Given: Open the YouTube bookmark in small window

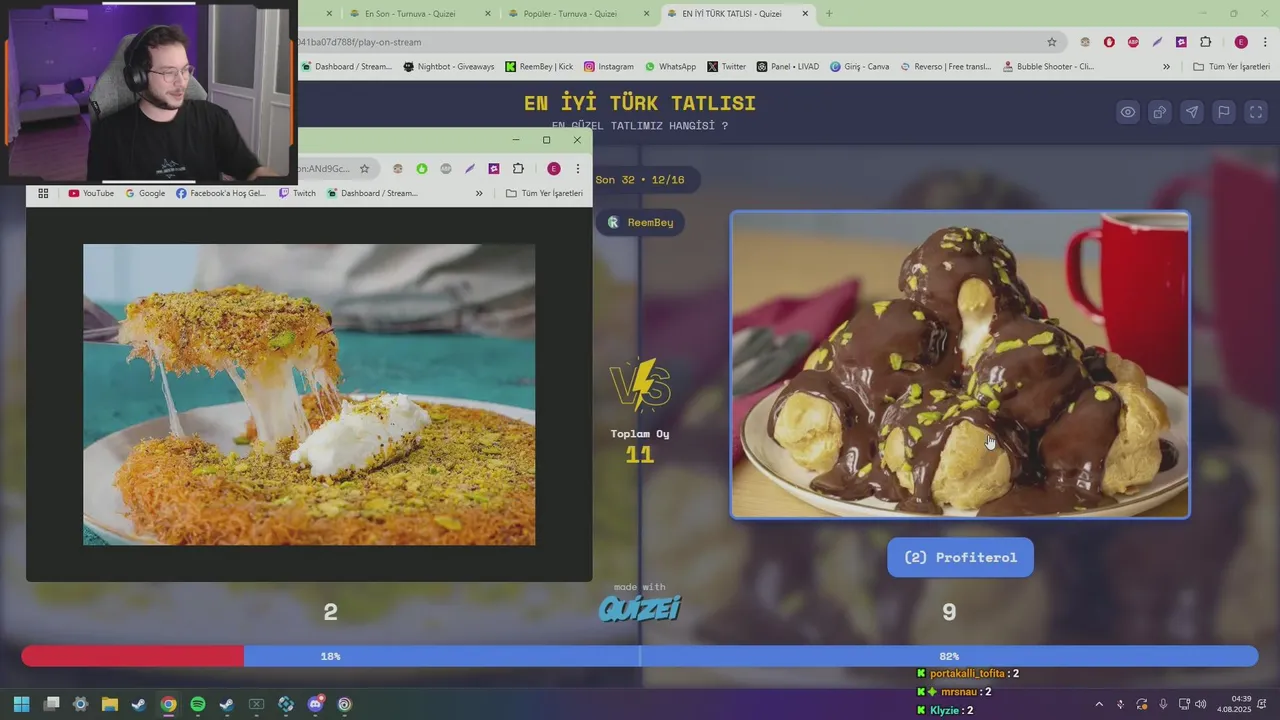Looking at the screenshot, I should tap(91, 193).
